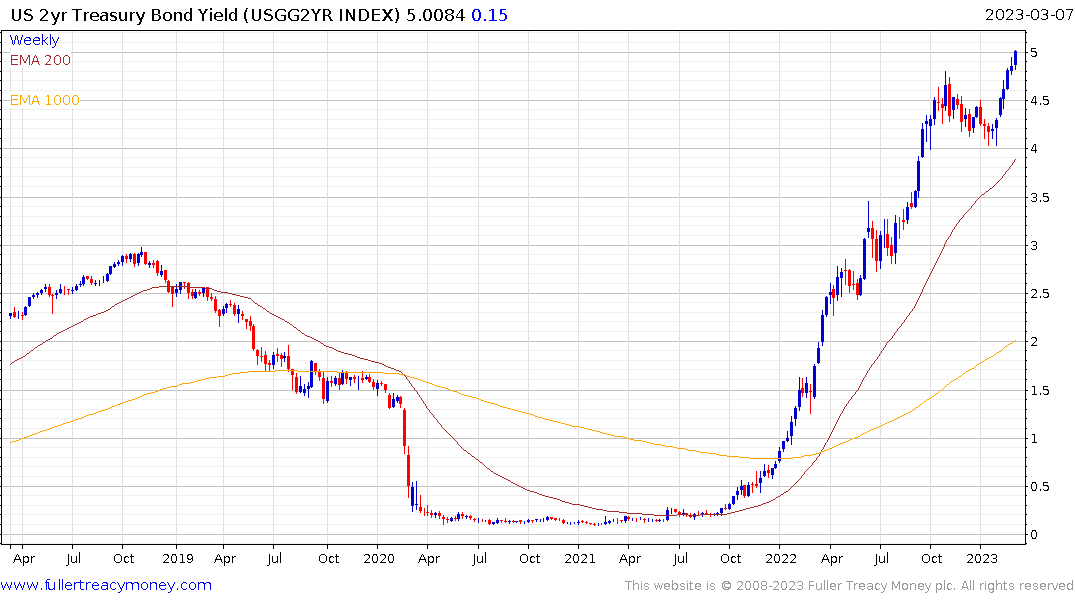The height and width of the screenshot is (600, 1075).
Task: Click the copyright Fuller Treacy Money text
Action: [849, 586]
